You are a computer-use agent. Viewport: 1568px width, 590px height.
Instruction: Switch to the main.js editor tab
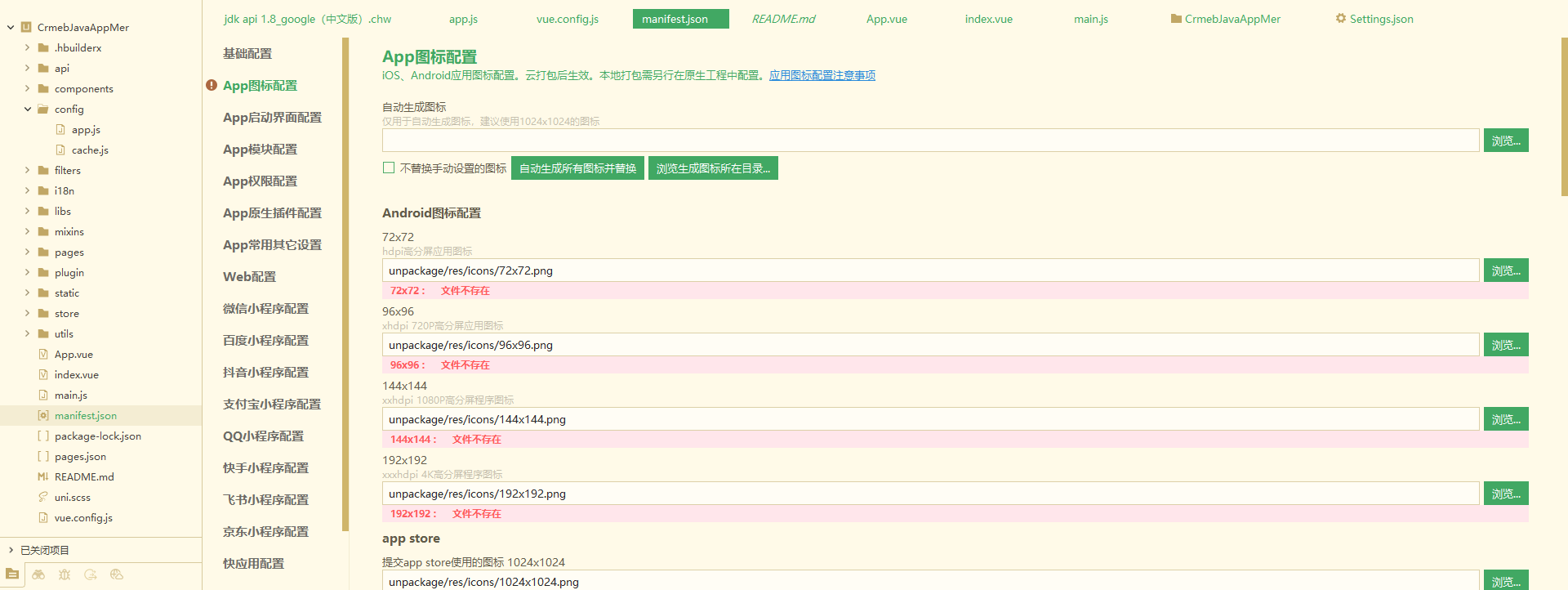click(x=1090, y=19)
